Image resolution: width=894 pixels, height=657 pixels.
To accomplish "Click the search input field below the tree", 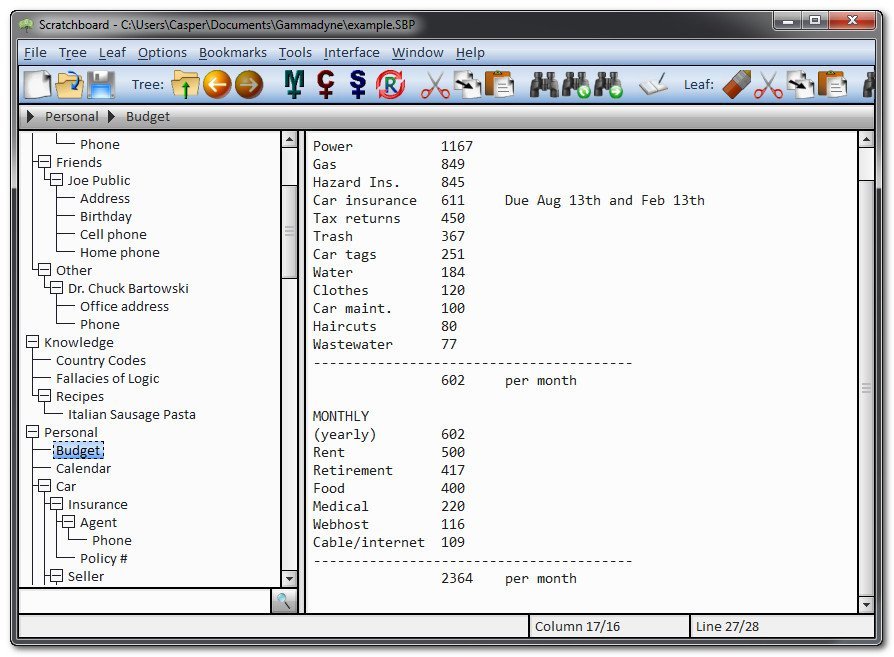I will (x=144, y=601).
